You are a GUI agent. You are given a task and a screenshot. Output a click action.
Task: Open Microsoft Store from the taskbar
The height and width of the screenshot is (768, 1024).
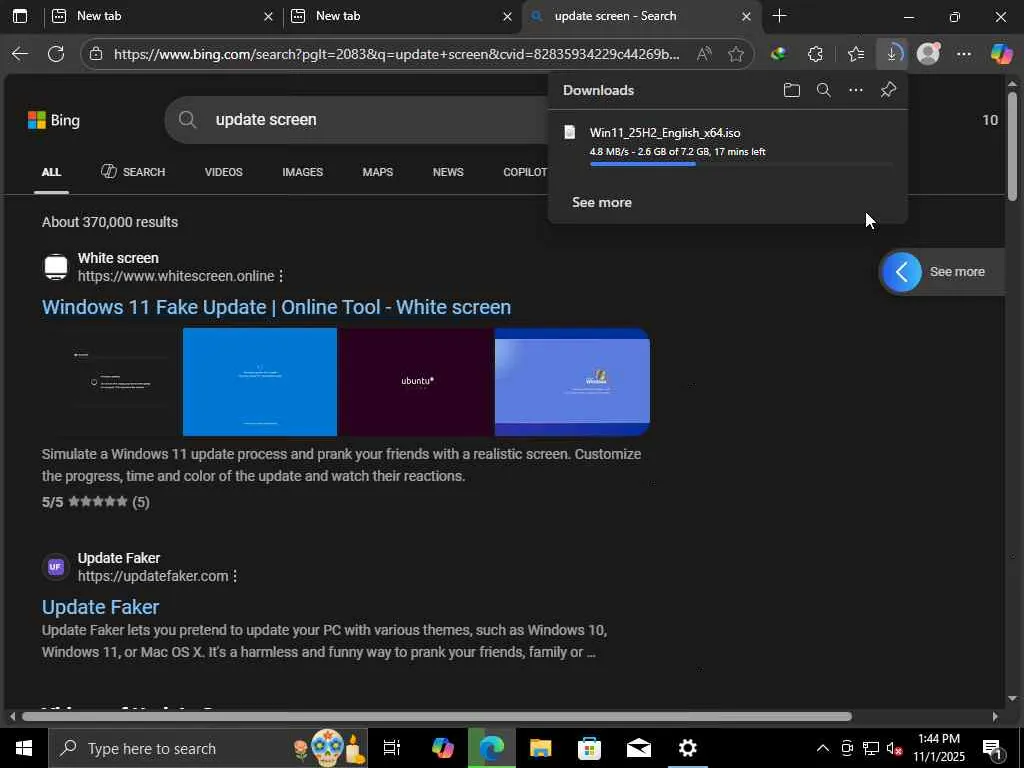590,748
